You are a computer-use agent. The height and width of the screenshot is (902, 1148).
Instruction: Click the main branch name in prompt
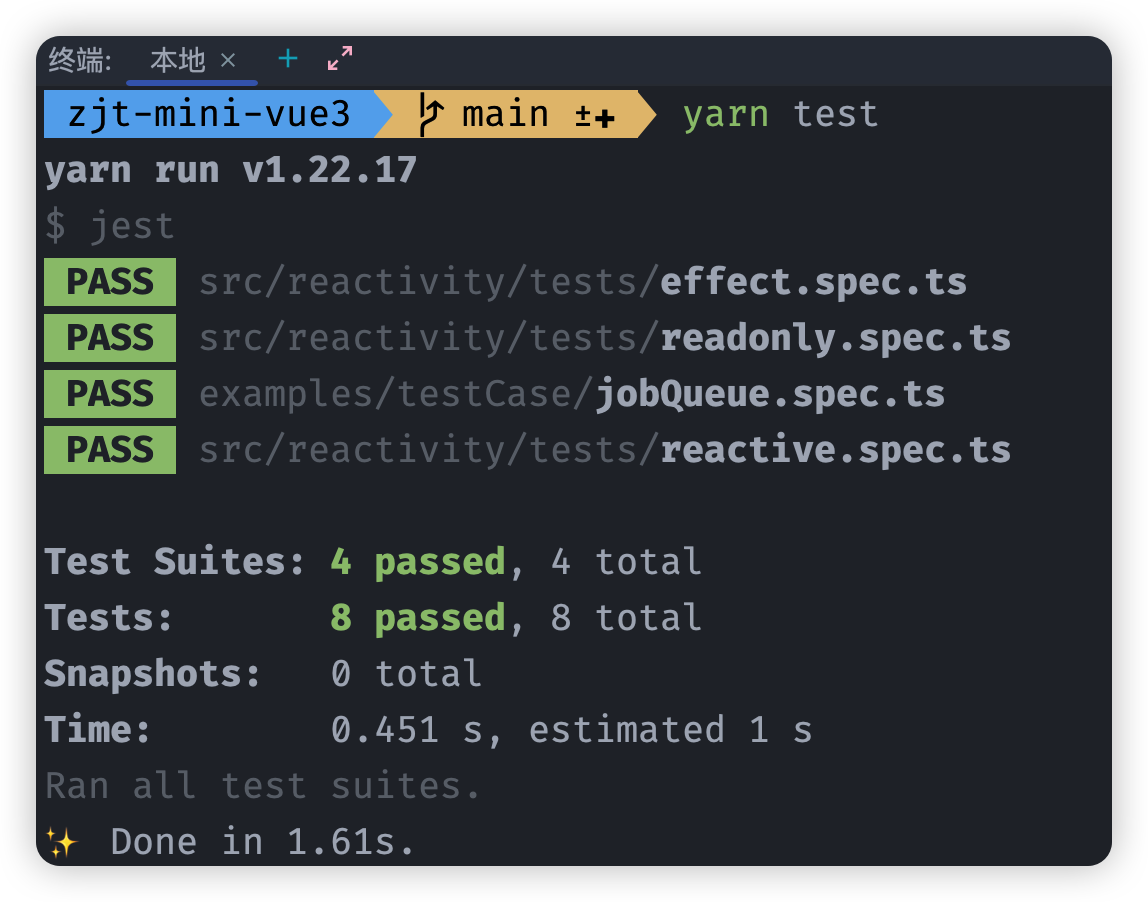tap(505, 114)
